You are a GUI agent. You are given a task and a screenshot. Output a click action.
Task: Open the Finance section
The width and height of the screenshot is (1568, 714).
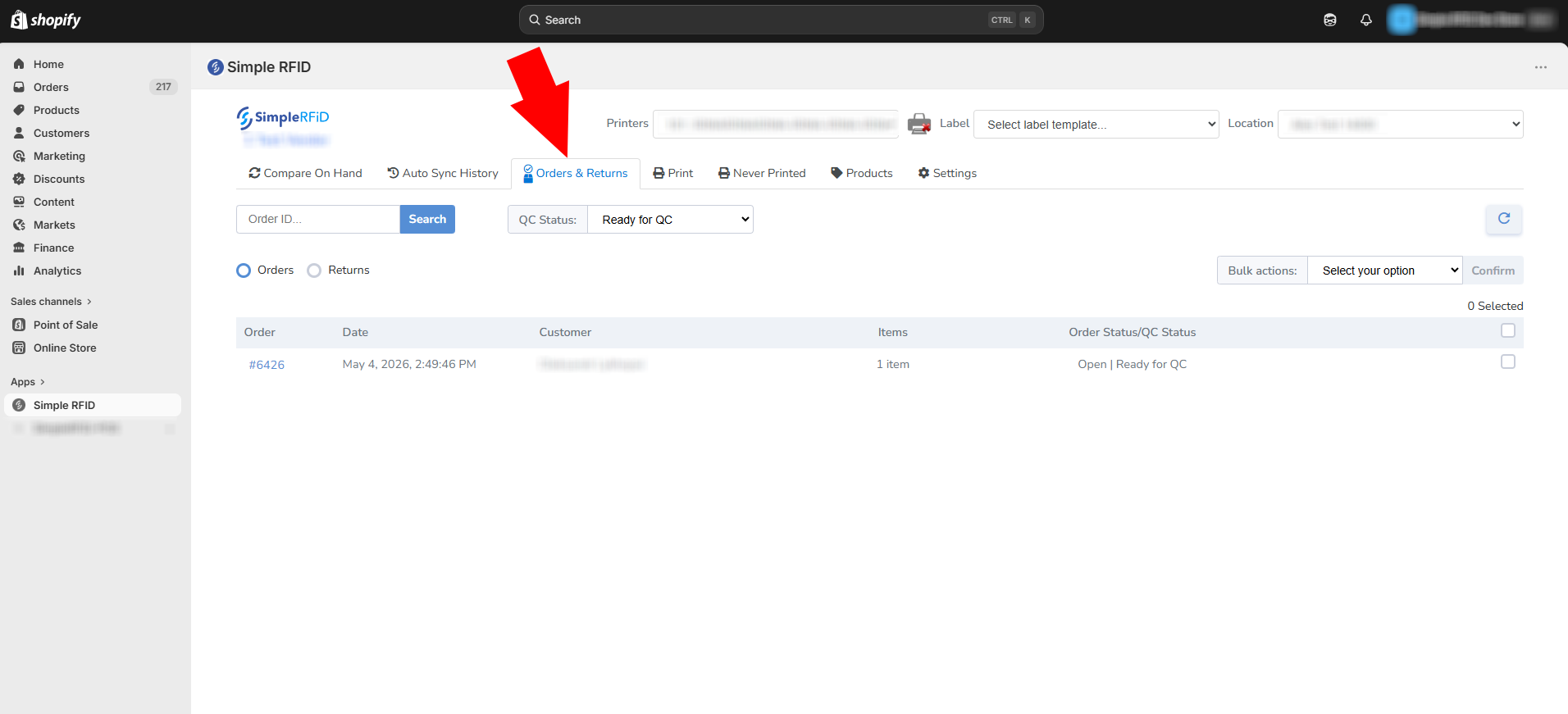(53, 248)
